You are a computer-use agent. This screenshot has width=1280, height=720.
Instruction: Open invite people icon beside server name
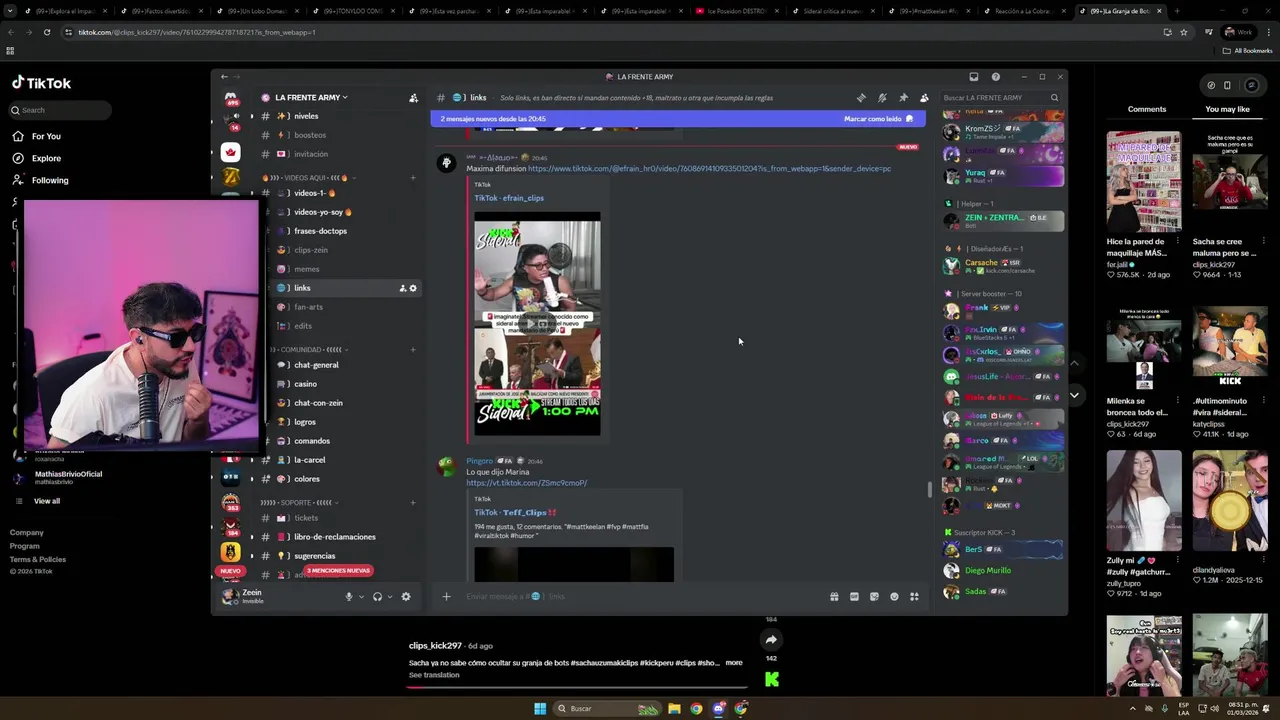click(413, 98)
